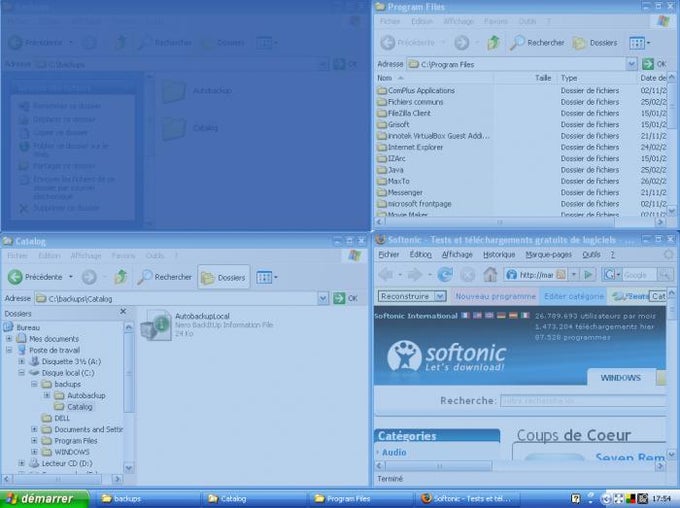Click the Up folder icon in Catalog window
Screen dimensions: 680x508
point(120,277)
